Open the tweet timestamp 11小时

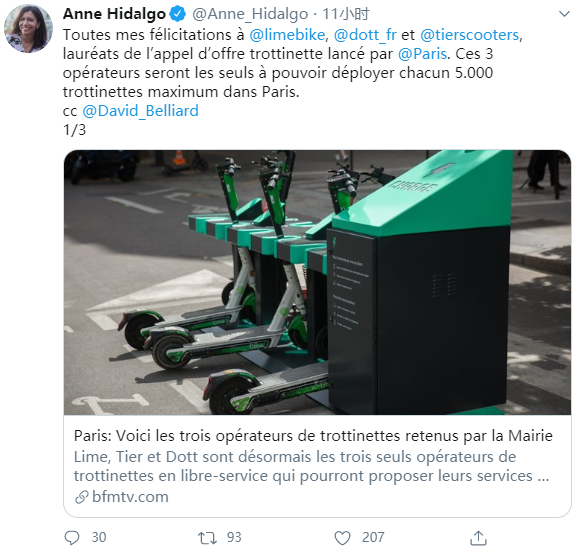click(345, 14)
